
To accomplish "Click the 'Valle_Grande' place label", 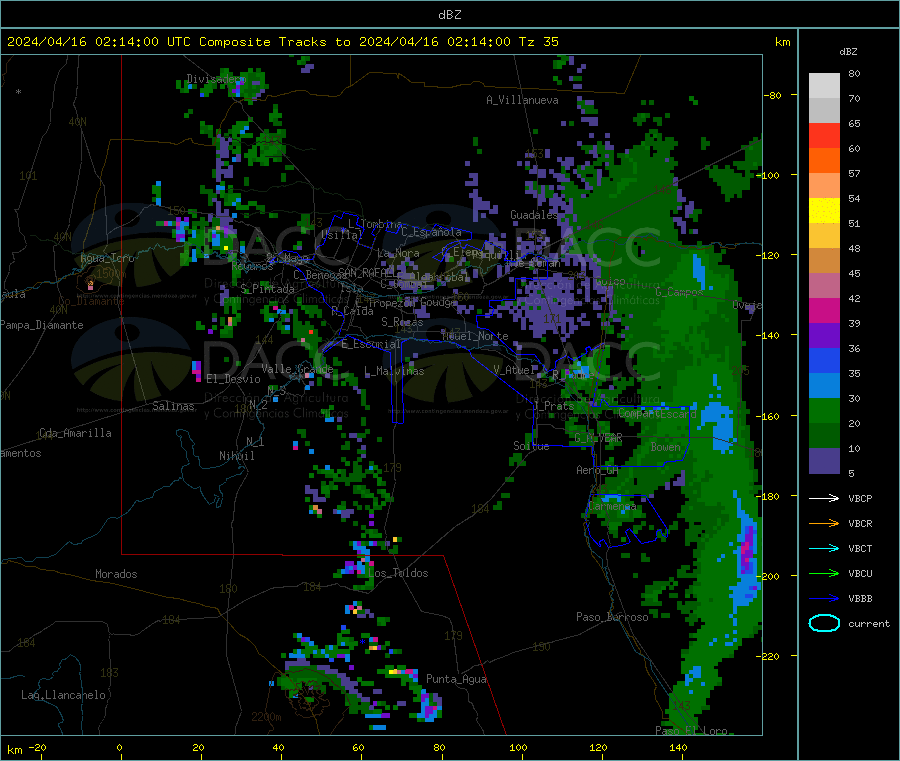I will click(x=297, y=368).
